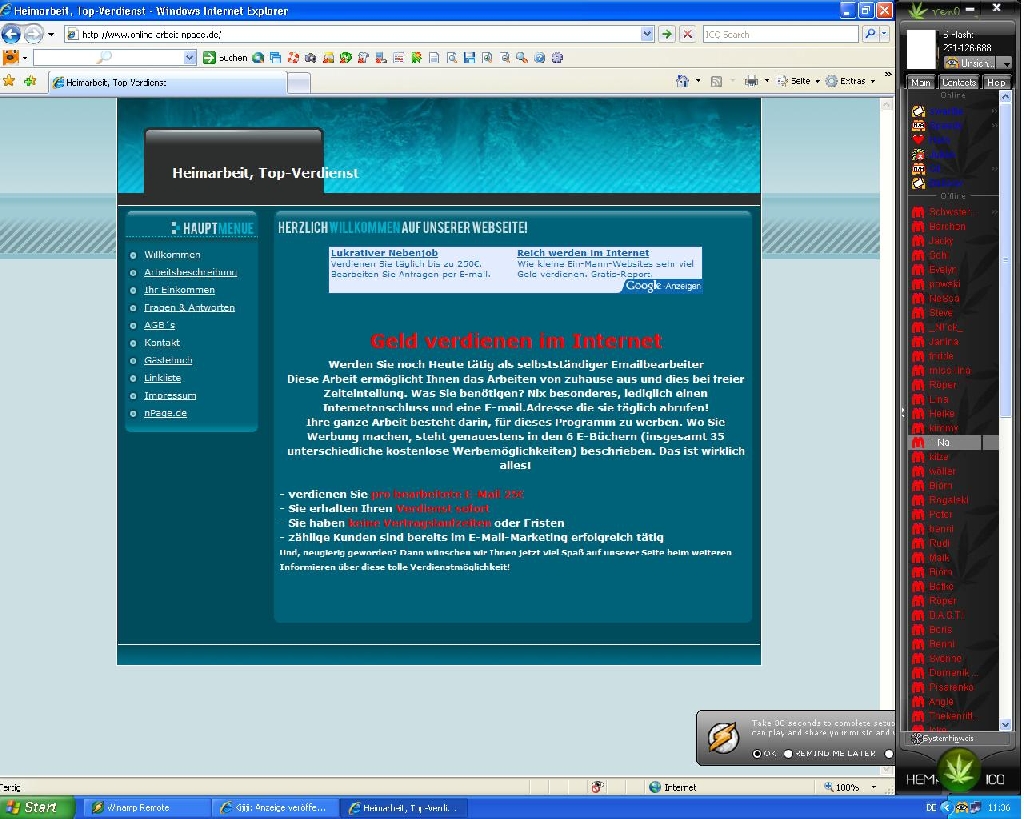Click the Home icon in IE toolbar

(682, 81)
